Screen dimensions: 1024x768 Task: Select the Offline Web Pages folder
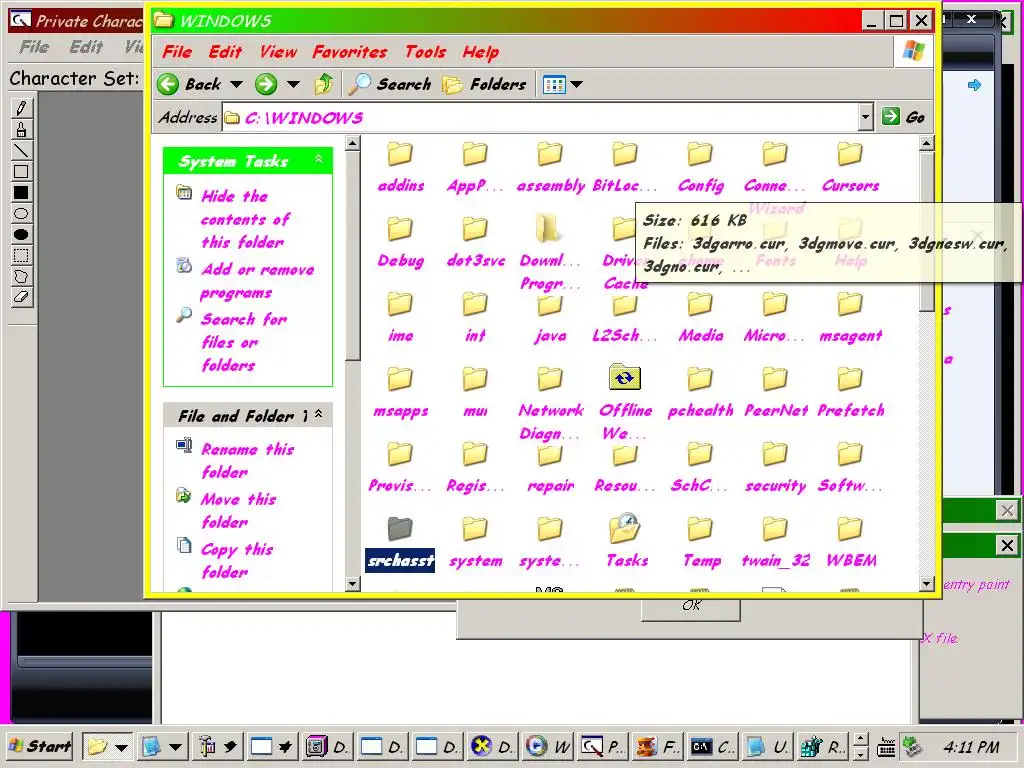coord(625,404)
